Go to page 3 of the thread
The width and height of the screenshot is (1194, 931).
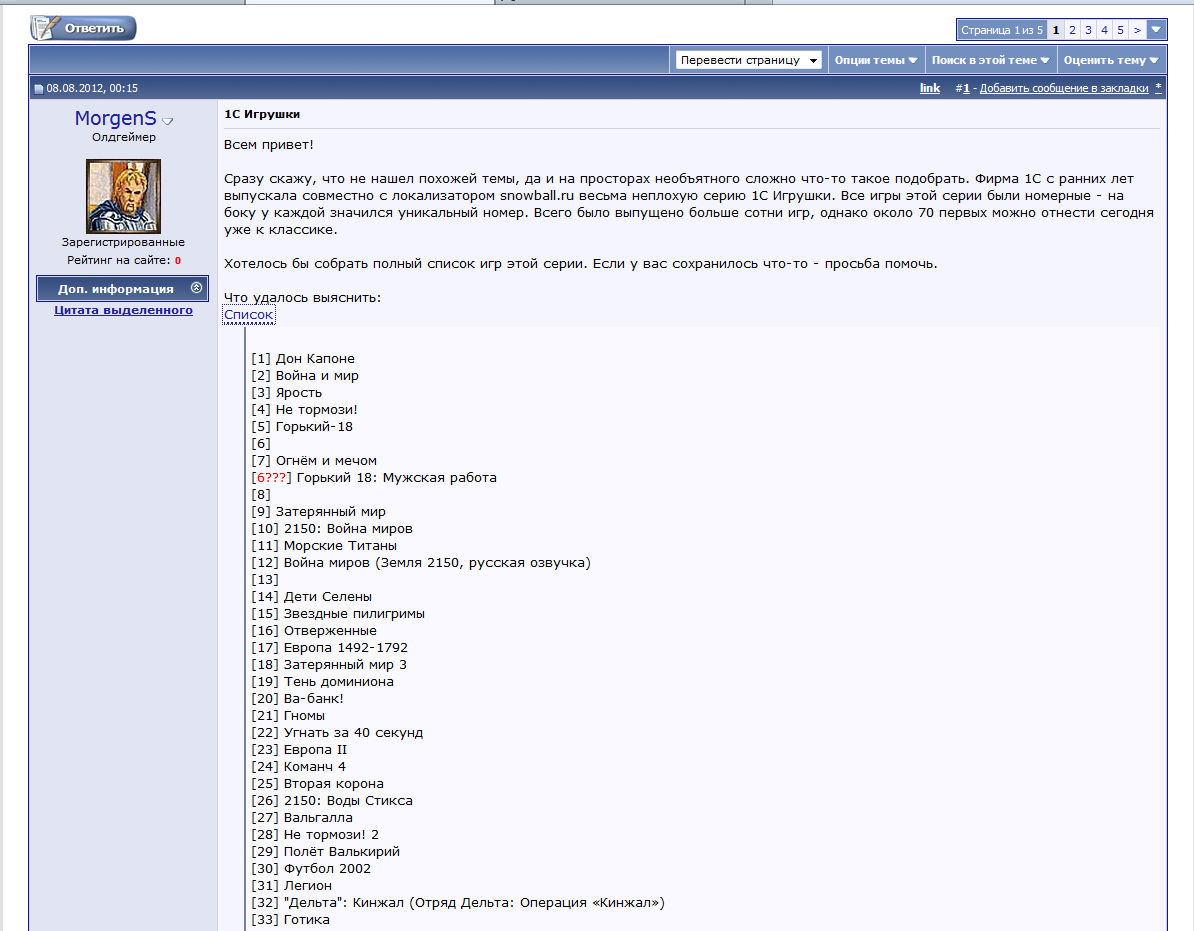click(1088, 30)
